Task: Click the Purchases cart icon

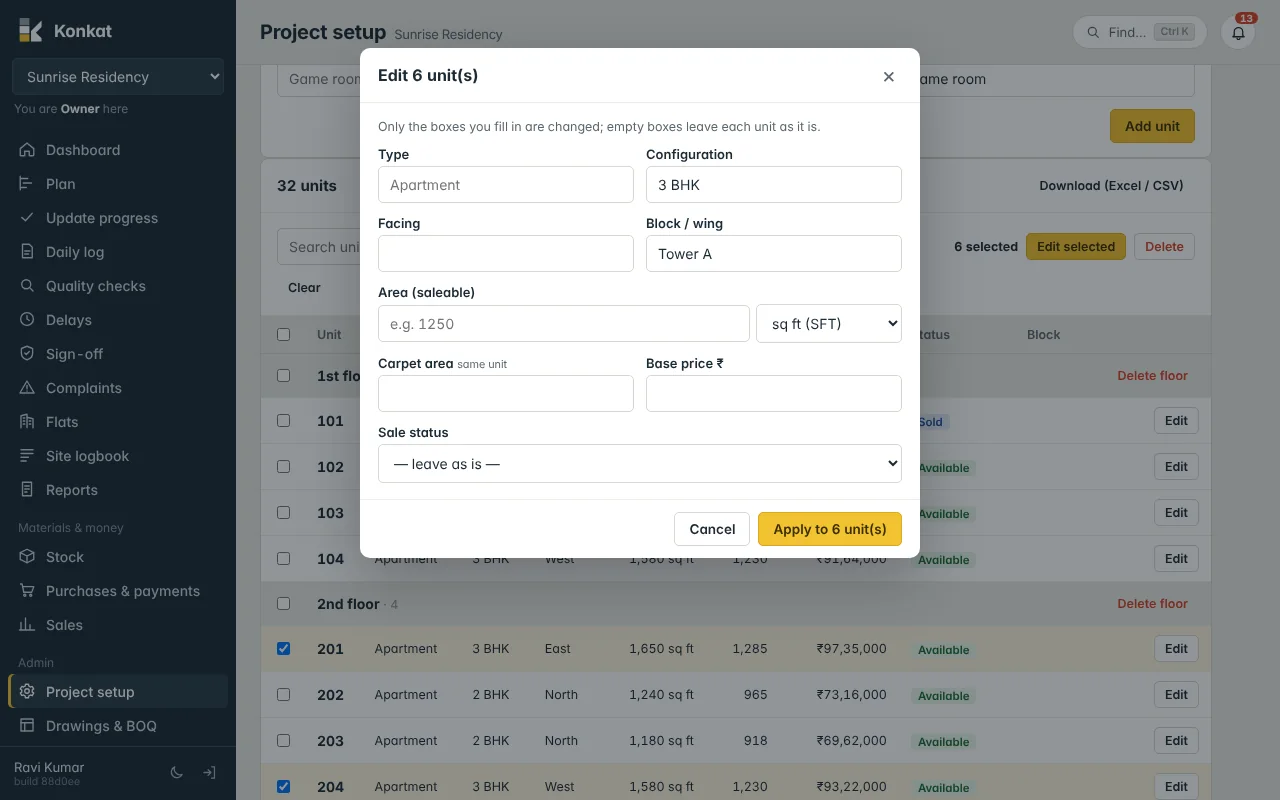Action: [27, 591]
